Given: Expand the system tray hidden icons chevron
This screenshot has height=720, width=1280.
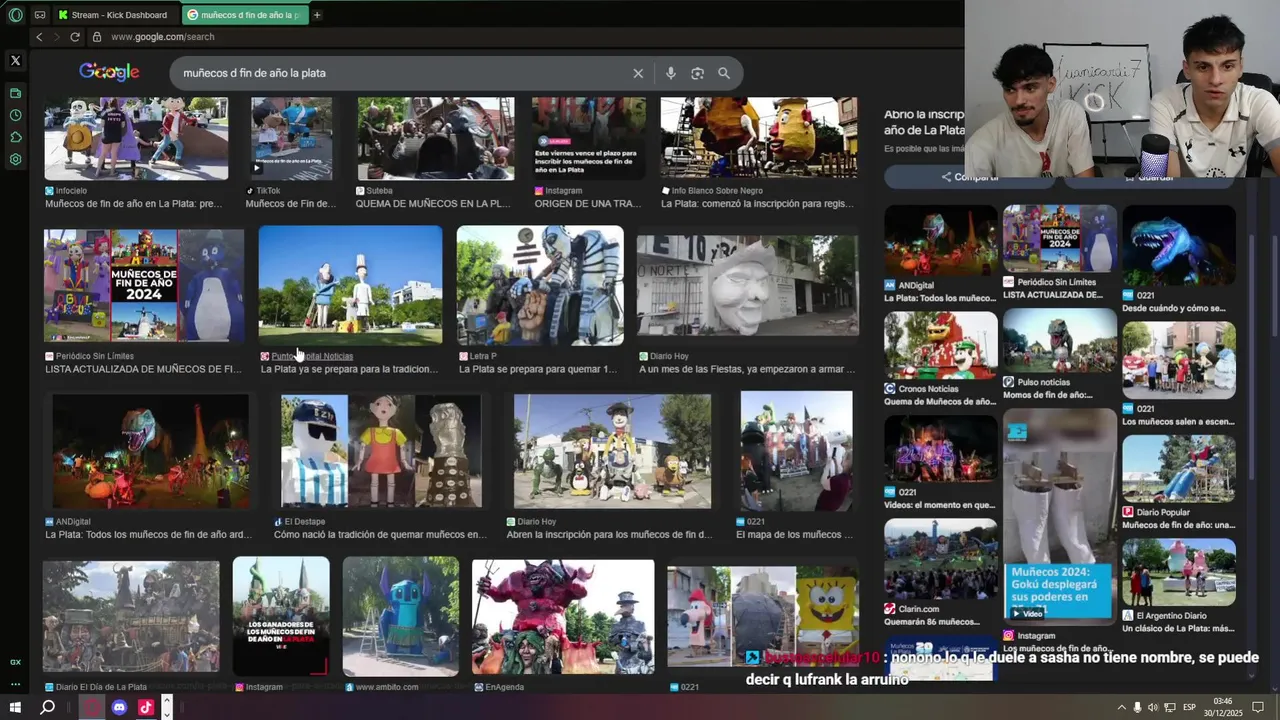Looking at the screenshot, I should pos(1121,708).
